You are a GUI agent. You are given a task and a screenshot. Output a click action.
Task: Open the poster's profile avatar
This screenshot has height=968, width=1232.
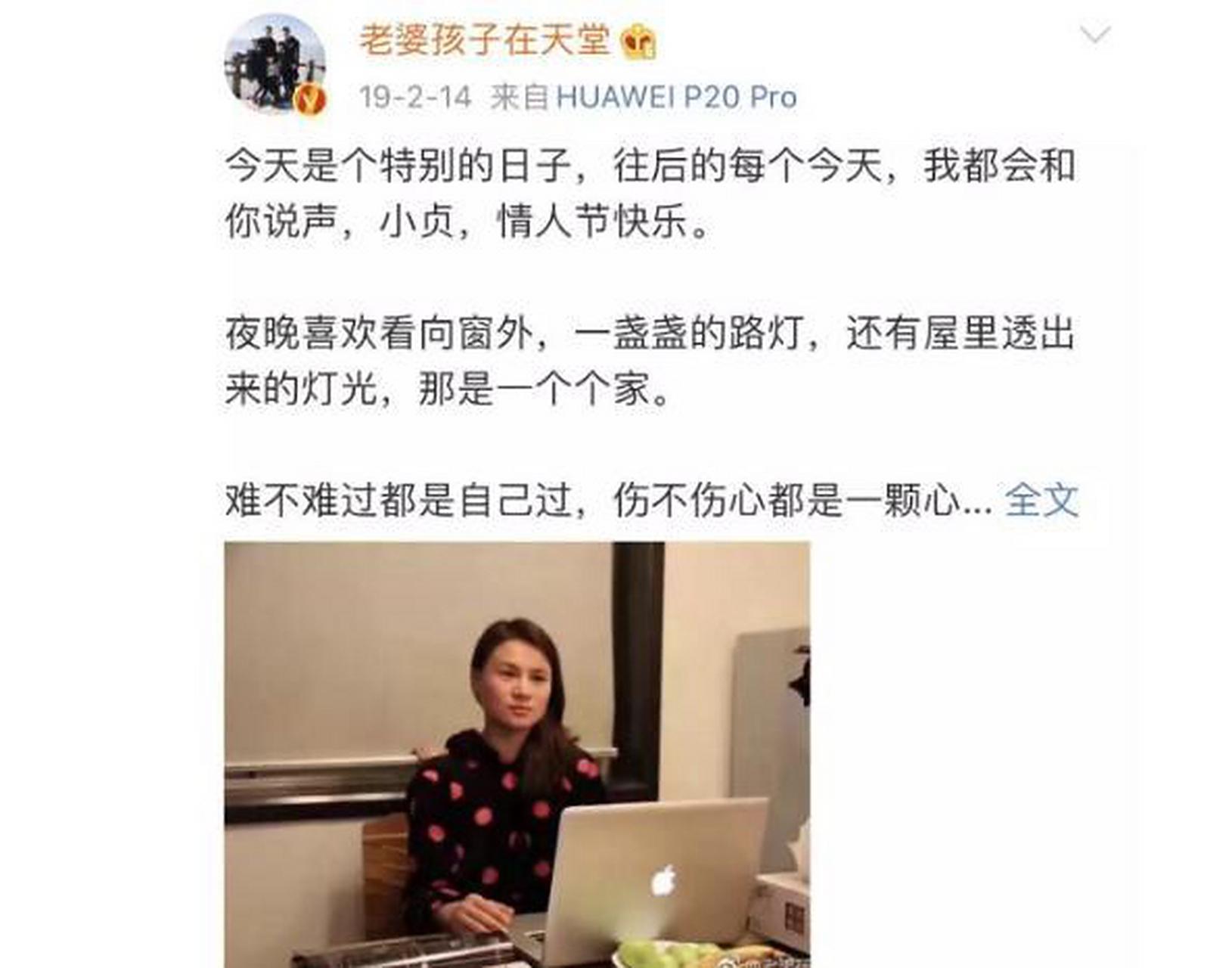[x=275, y=63]
